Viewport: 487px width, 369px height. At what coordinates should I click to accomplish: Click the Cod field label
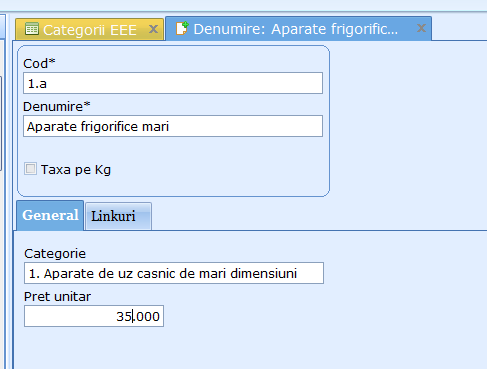point(39,63)
